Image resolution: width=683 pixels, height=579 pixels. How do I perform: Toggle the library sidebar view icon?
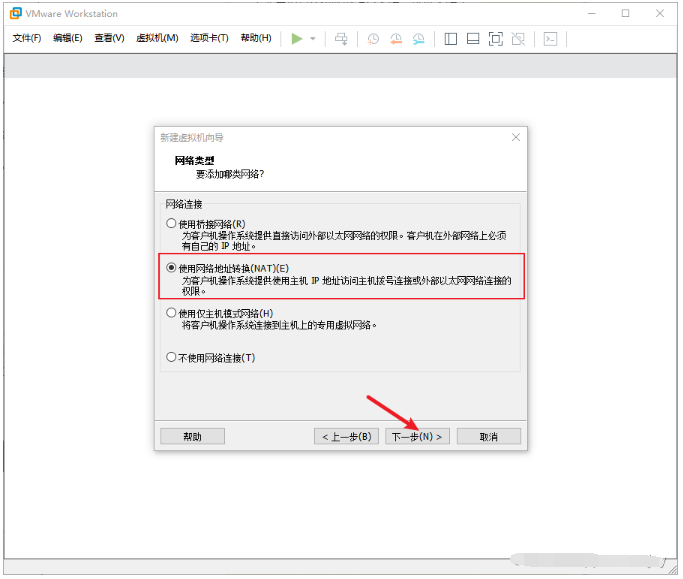pos(451,39)
